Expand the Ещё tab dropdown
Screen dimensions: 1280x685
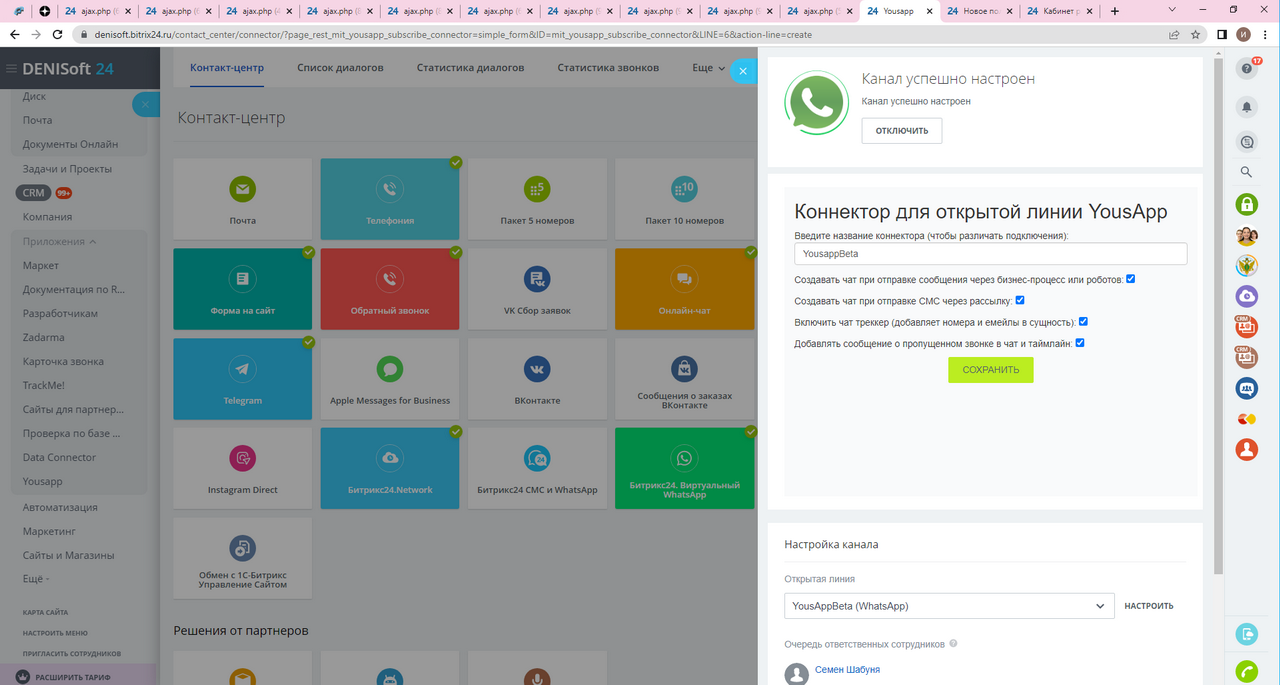pos(708,68)
